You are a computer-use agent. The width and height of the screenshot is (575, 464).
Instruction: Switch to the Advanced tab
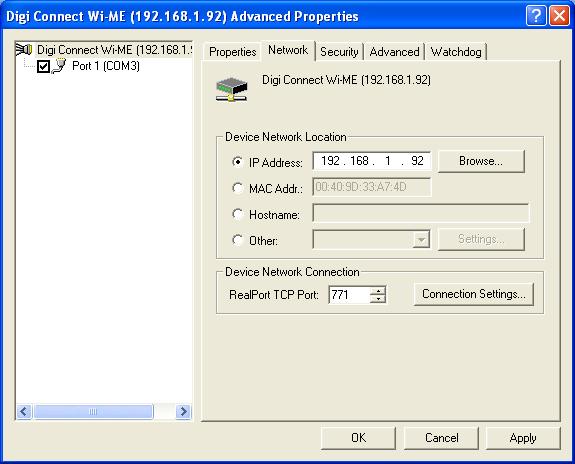click(x=394, y=52)
